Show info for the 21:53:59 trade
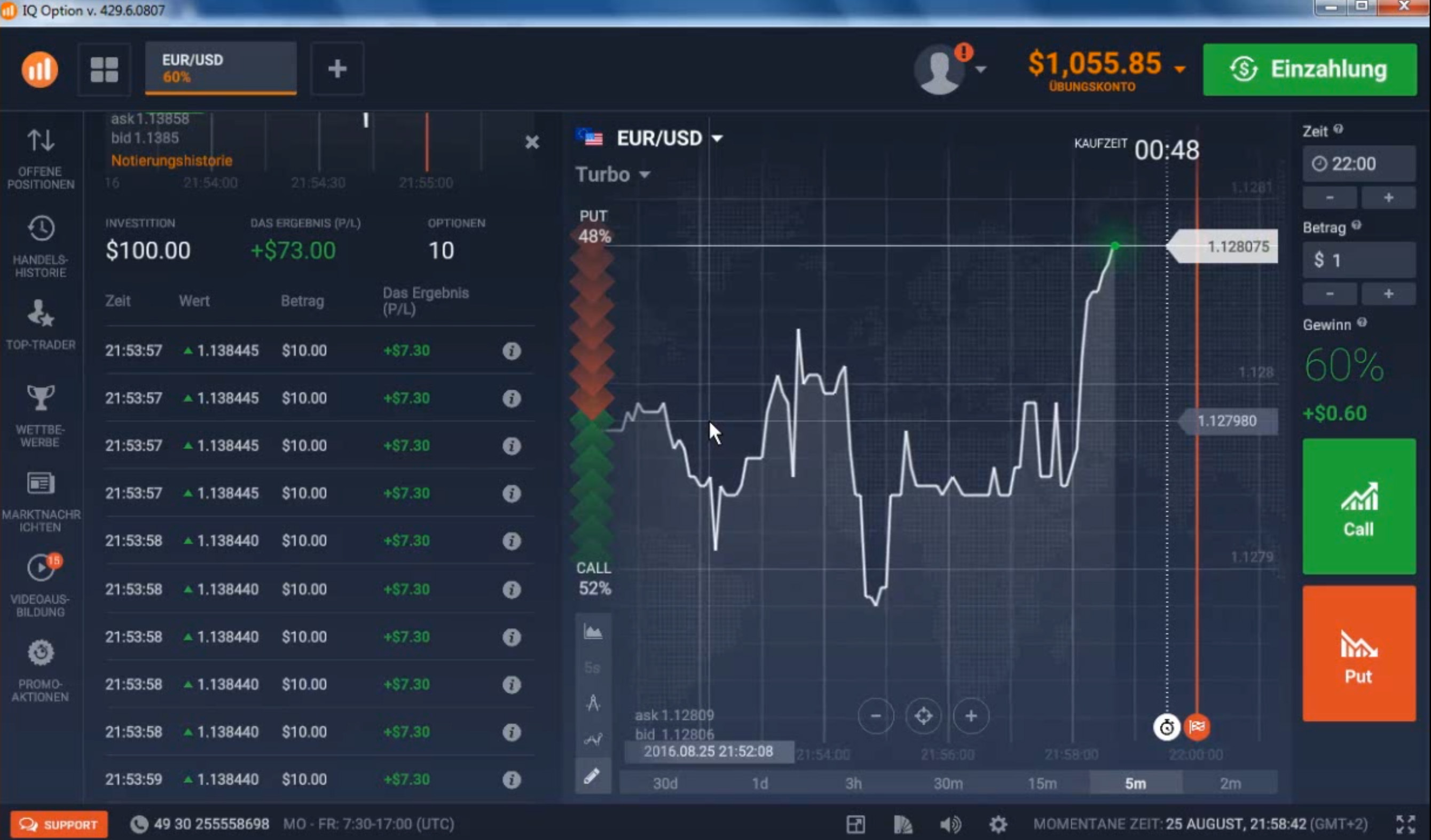1431x840 pixels. coord(511,780)
